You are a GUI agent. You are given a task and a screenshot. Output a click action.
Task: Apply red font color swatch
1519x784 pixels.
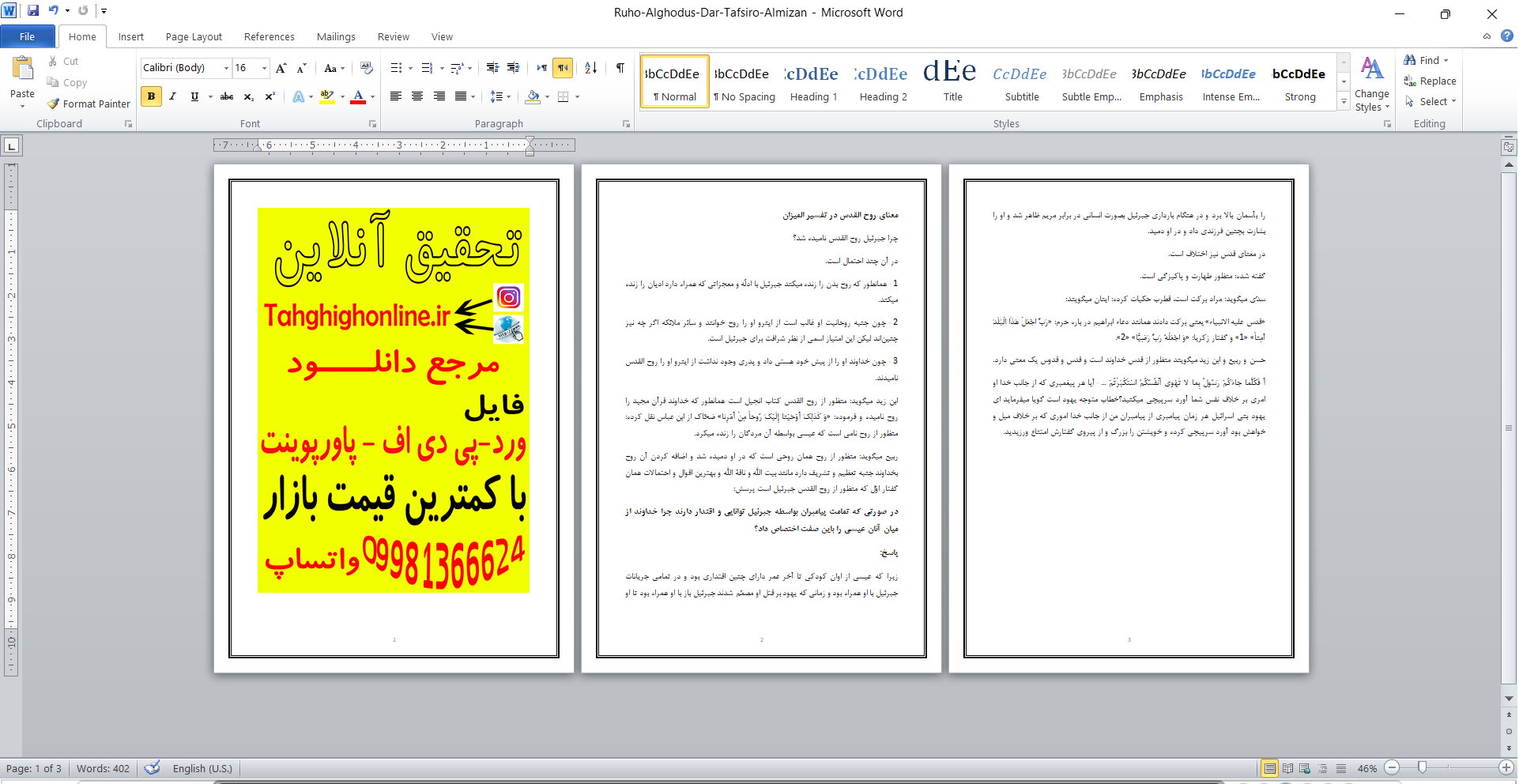pyautogui.click(x=358, y=96)
